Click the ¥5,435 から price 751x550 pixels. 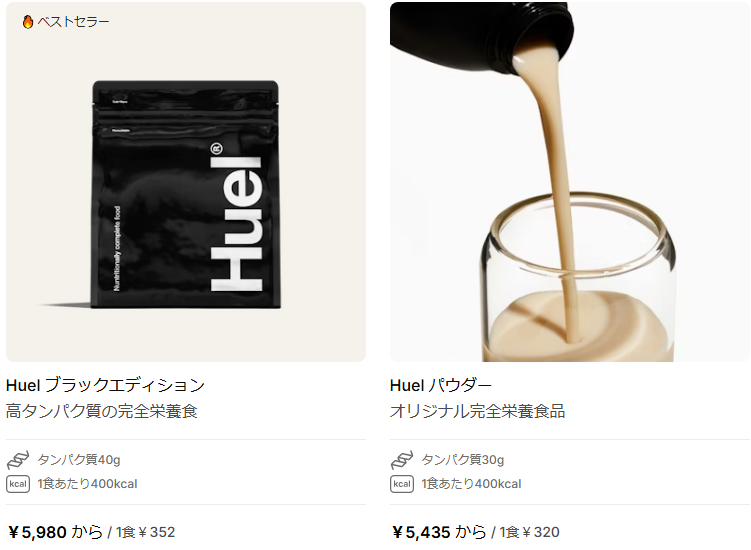pos(439,532)
